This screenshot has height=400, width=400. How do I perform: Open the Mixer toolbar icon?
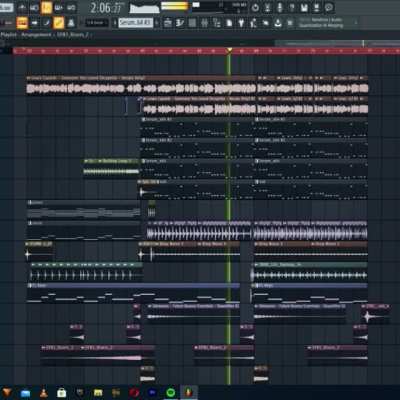coord(204,23)
